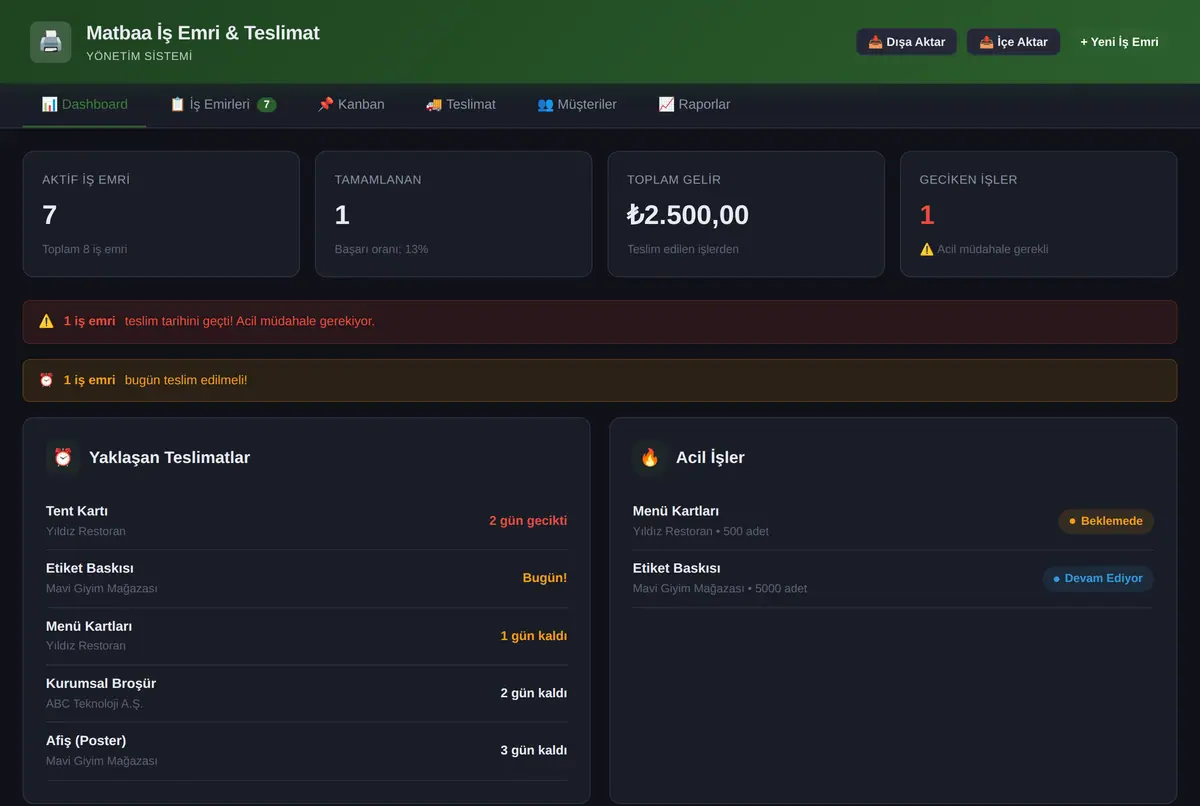Select the Tamamlanan stat card
The image size is (1200, 806).
pyautogui.click(x=453, y=214)
